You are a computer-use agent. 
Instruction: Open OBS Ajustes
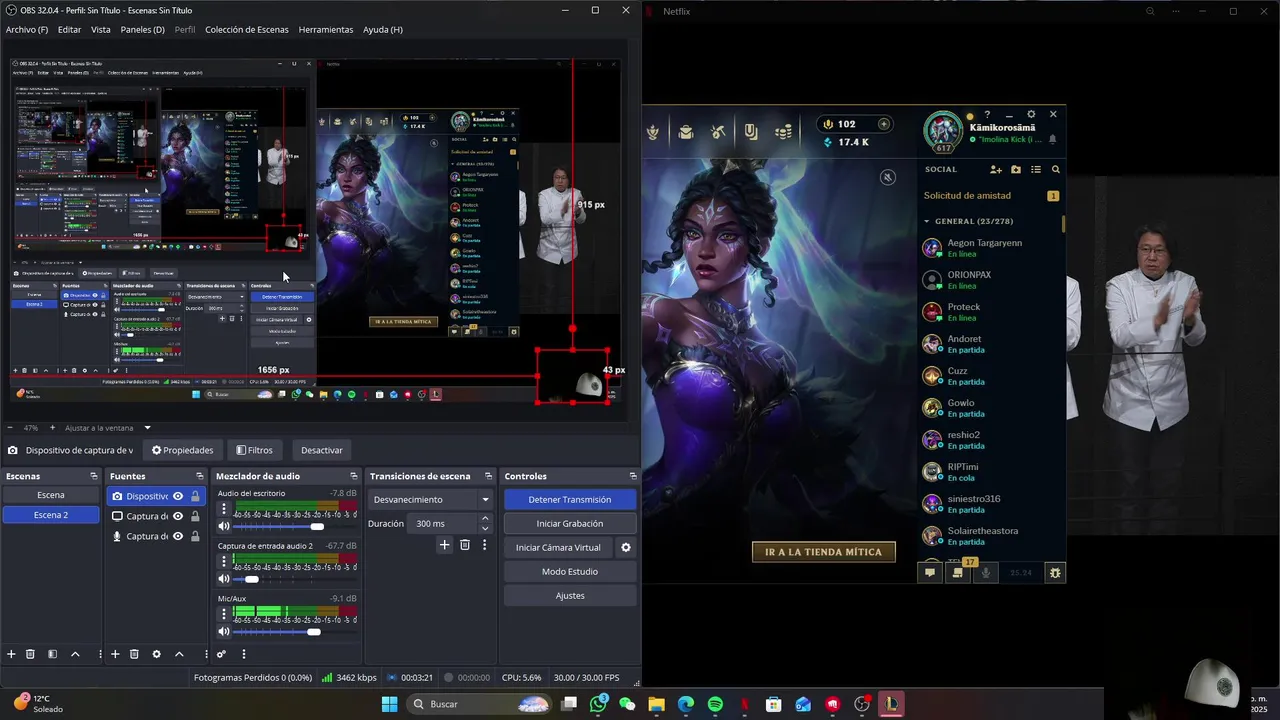coord(570,595)
